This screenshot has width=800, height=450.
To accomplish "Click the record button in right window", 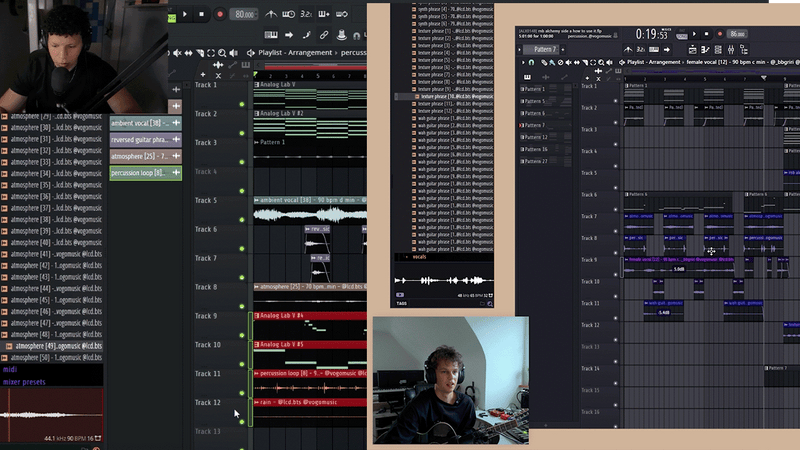I will pyautogui.click(x=719, y=34).
